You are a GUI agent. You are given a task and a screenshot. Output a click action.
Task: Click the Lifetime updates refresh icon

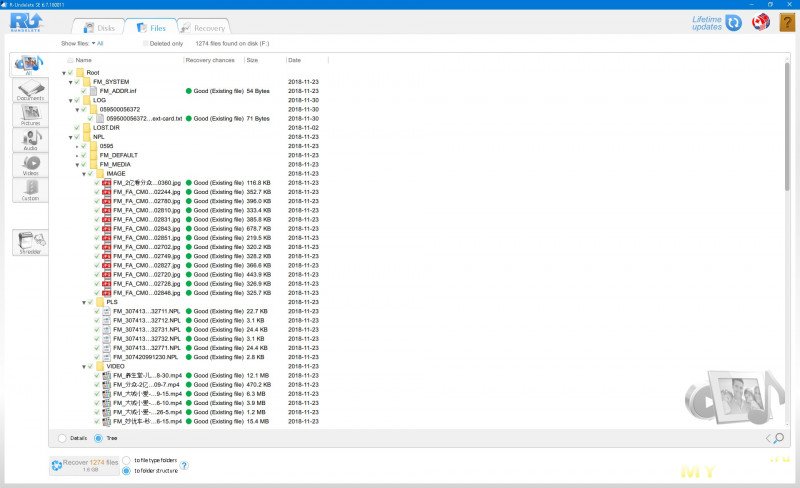pos(734,23)
